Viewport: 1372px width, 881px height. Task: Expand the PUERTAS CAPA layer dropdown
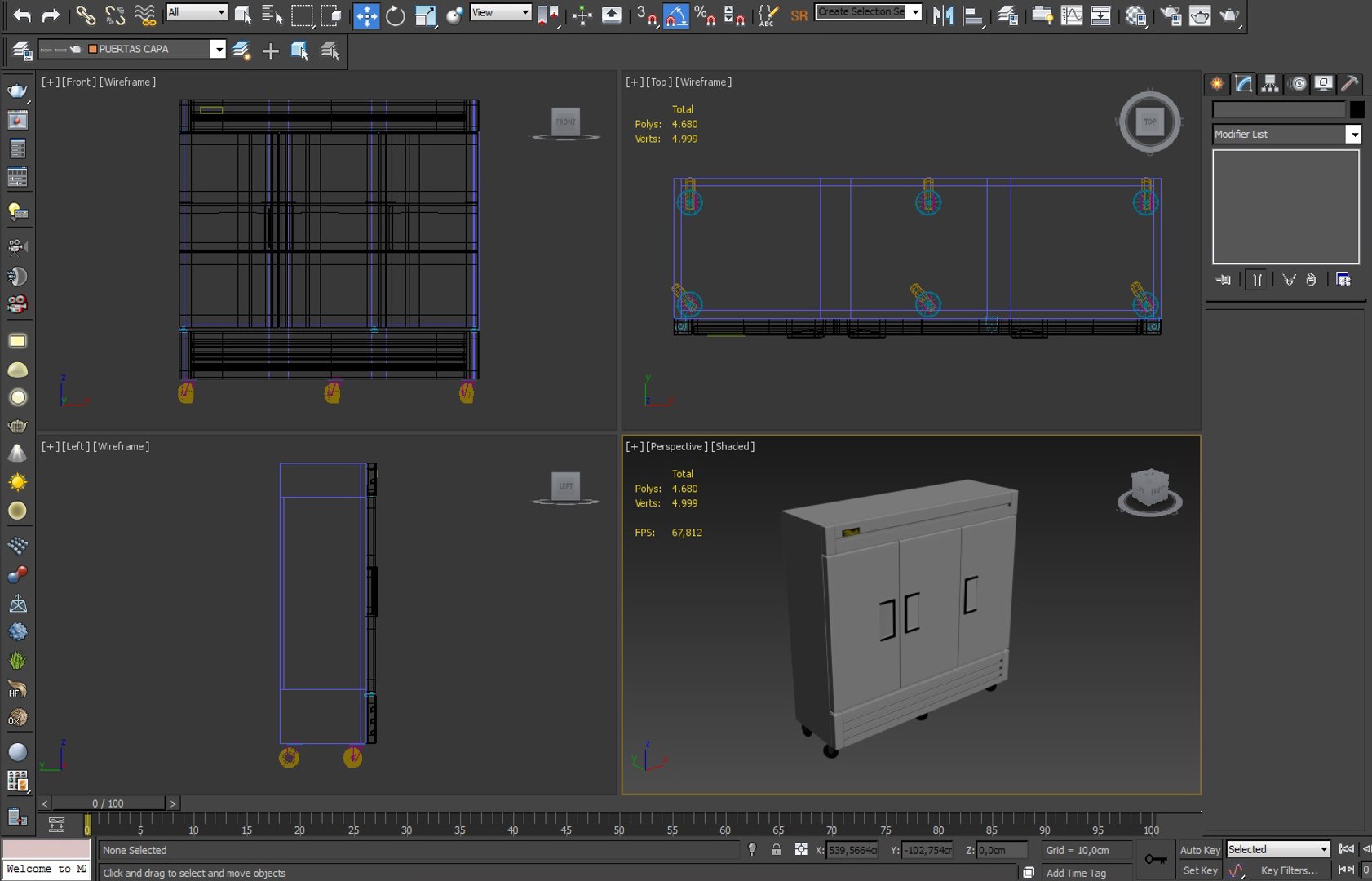click(x=217, y=50)
